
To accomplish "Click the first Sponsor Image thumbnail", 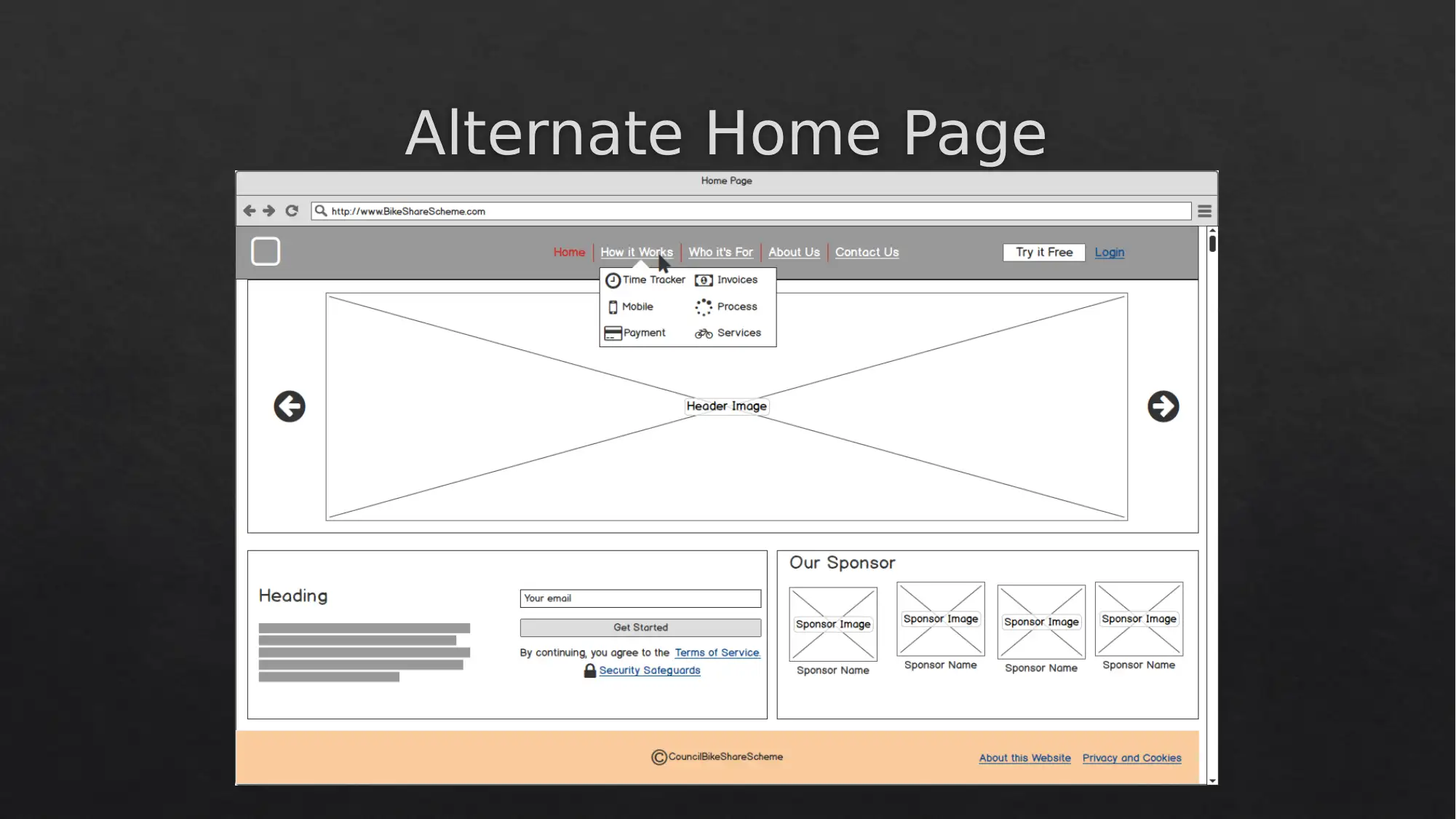I will pyautogui.click(x=833, y=624).
